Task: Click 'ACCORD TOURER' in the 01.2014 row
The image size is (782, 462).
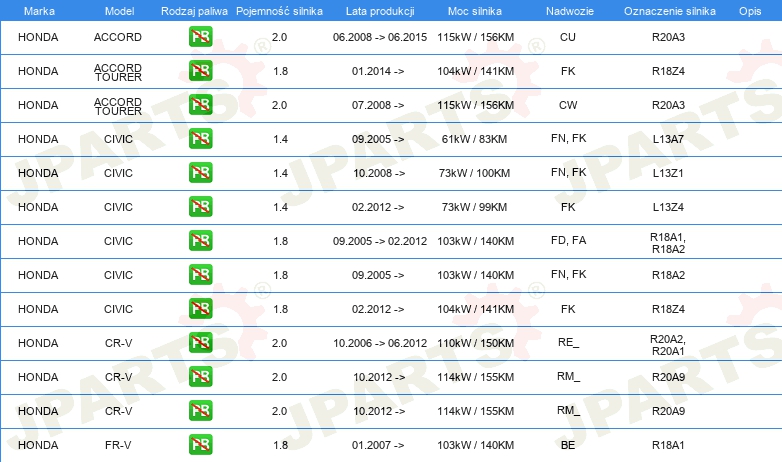Action: tap(118, 72)
